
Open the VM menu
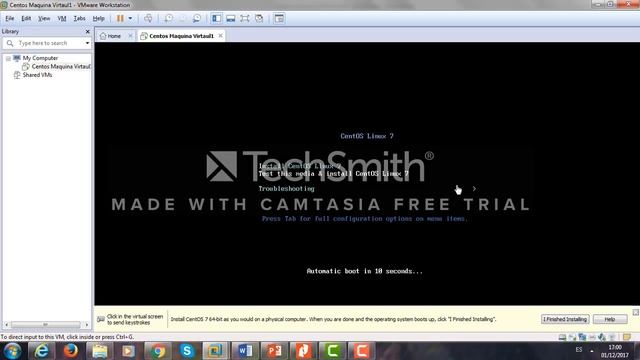(x=62, y=18)
